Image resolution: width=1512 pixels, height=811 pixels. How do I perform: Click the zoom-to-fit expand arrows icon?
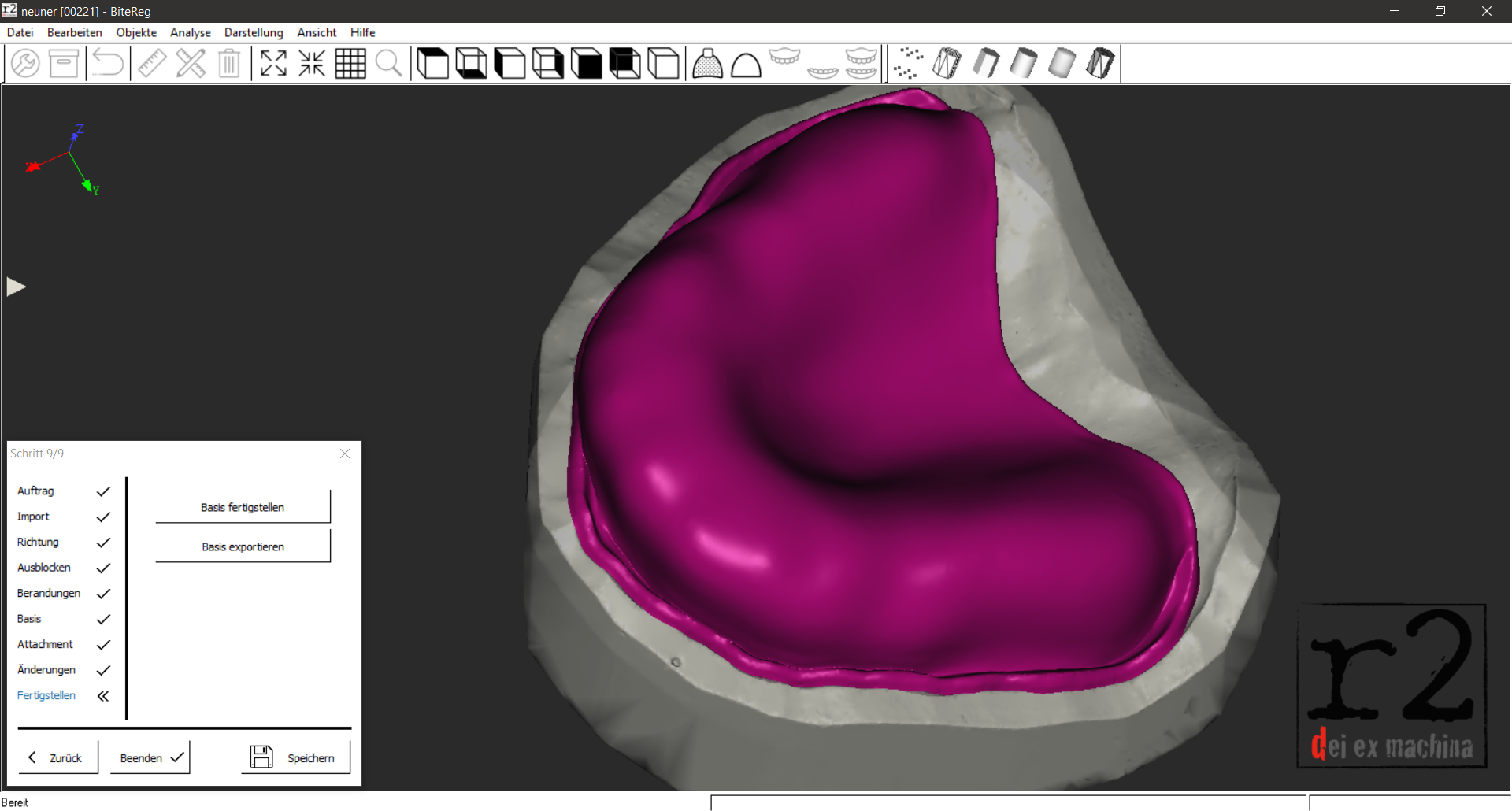click(273, 63)
